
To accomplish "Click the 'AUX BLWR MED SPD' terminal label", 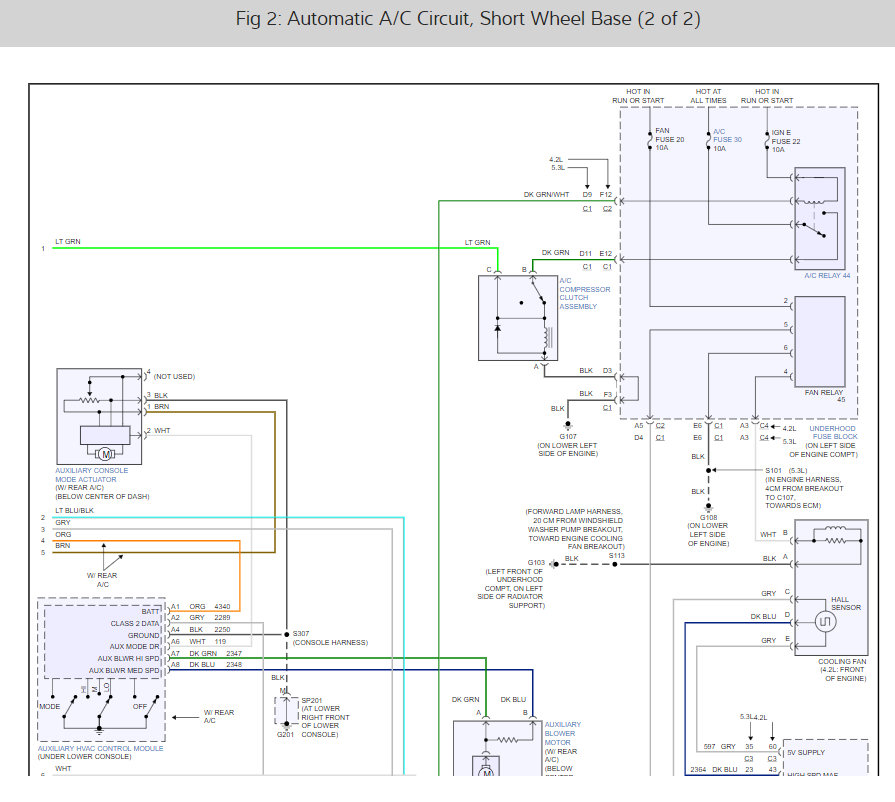I will [x=124, y=671].
